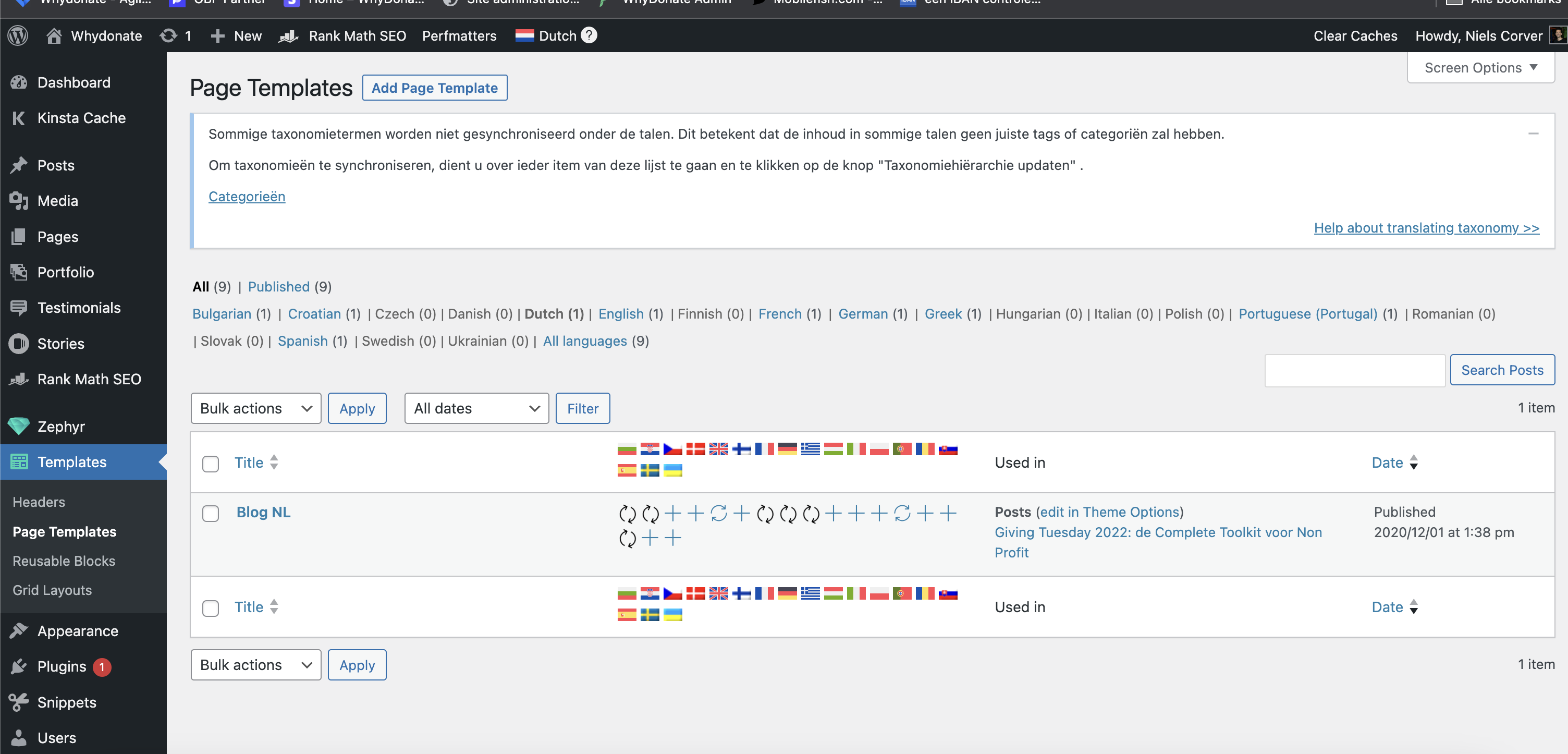This screenshot has height=754, width=1568.
Task: Click the Posts pushpin icon
Action: click(19, 165)
